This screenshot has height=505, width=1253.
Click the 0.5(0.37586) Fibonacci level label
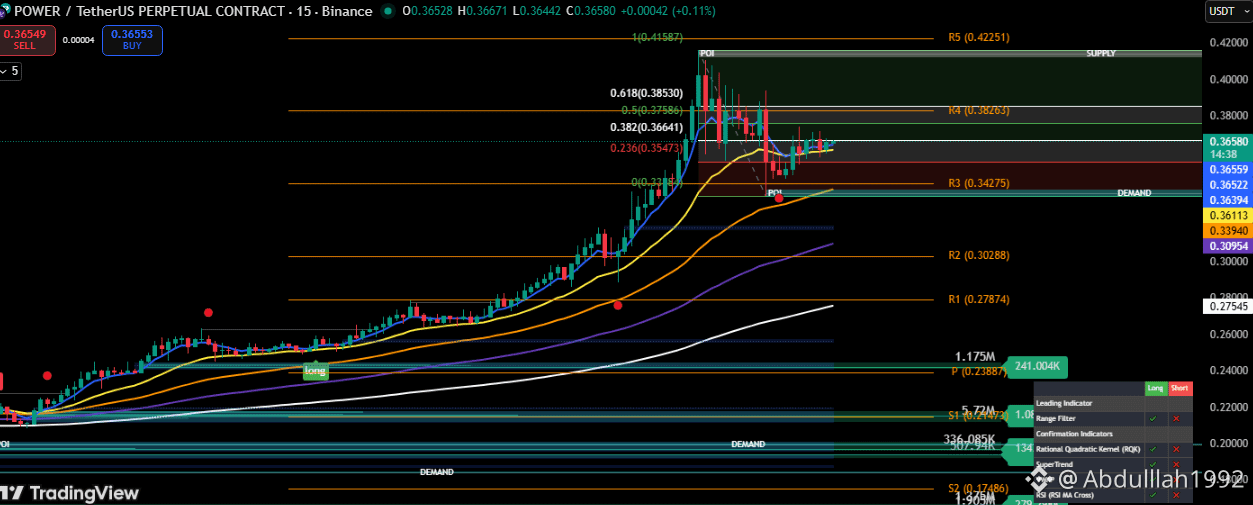click(x=651, y=110)
